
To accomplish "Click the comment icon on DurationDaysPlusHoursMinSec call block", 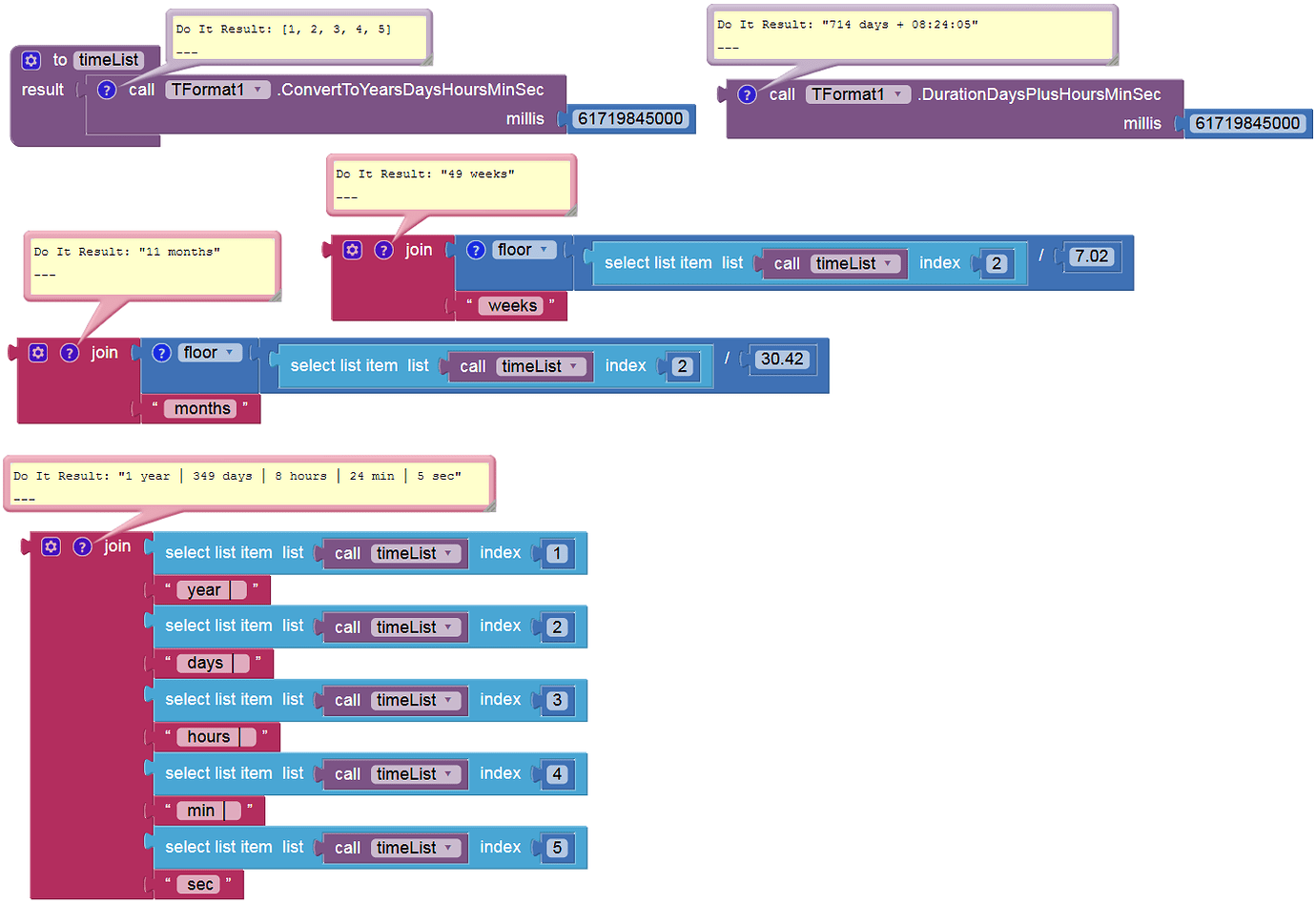I will tap(748, 94).
